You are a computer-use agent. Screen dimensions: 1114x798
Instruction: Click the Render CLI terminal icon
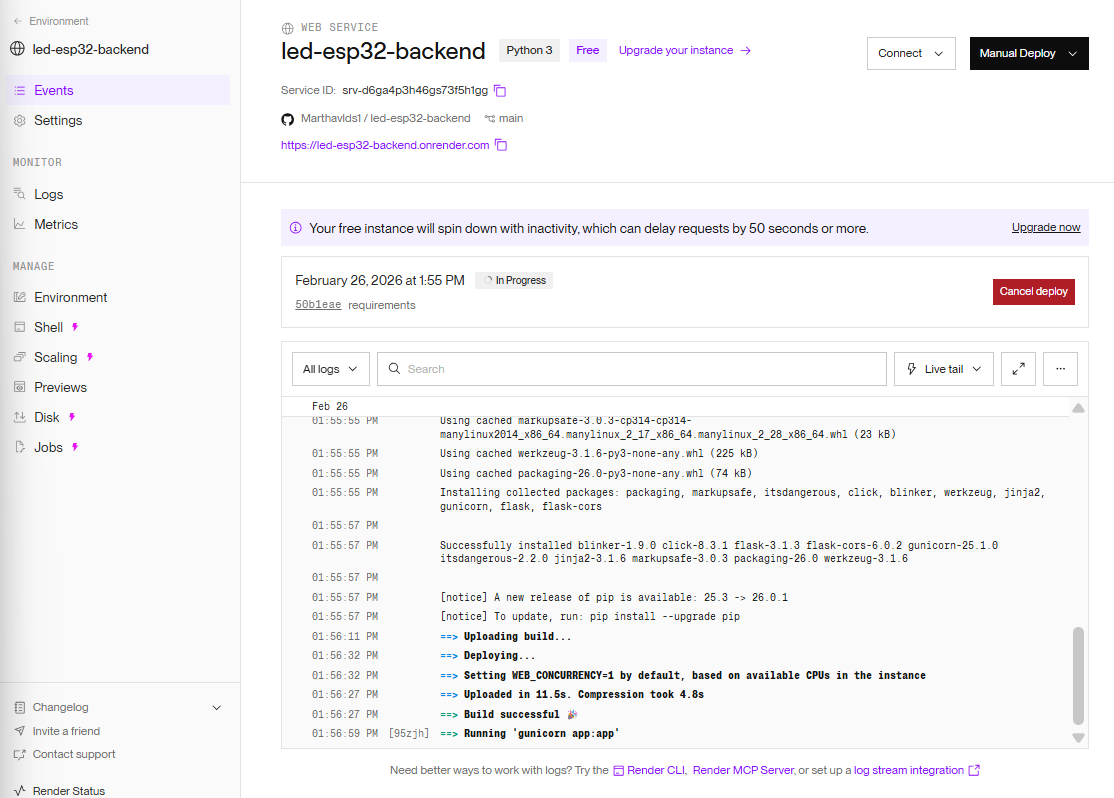point(619,771)
